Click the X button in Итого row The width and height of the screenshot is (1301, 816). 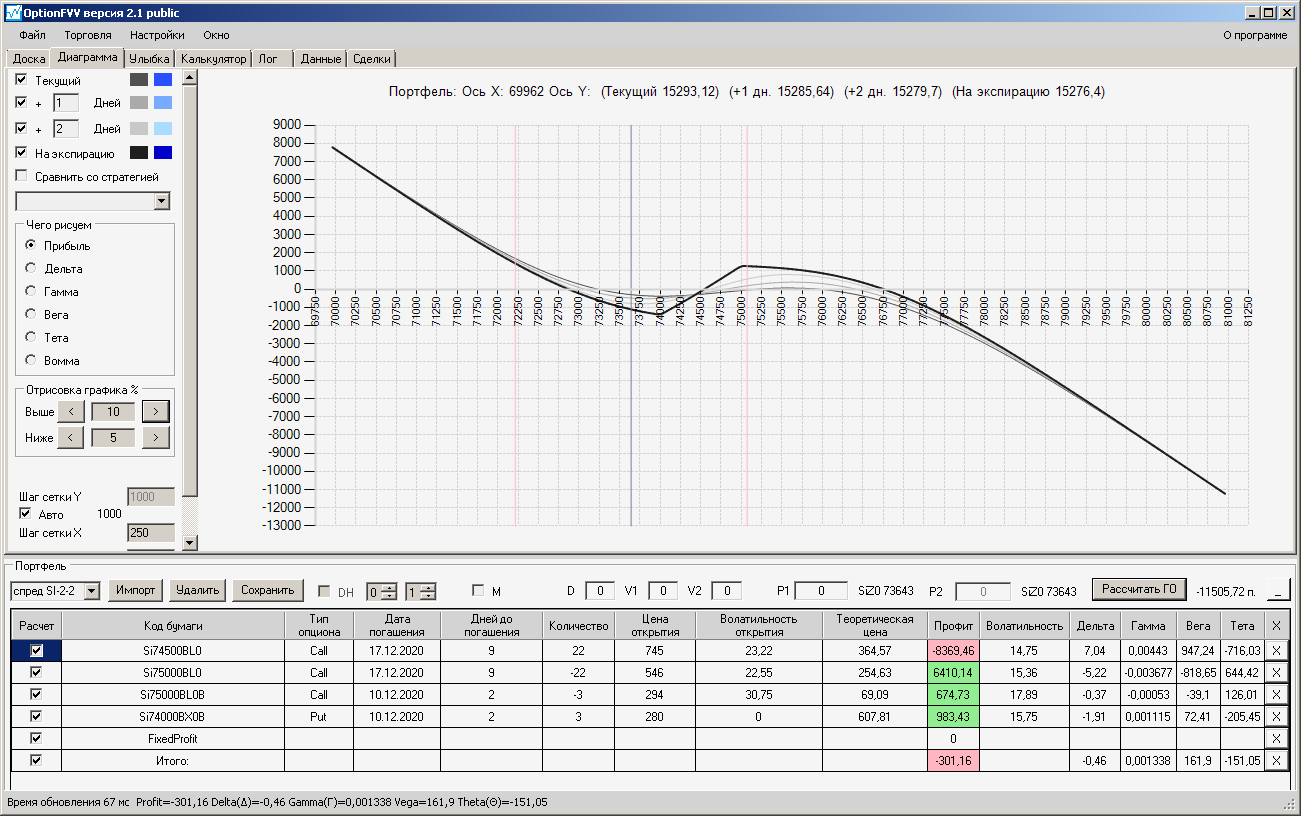pyautogui.click(x=1275, y=760)
